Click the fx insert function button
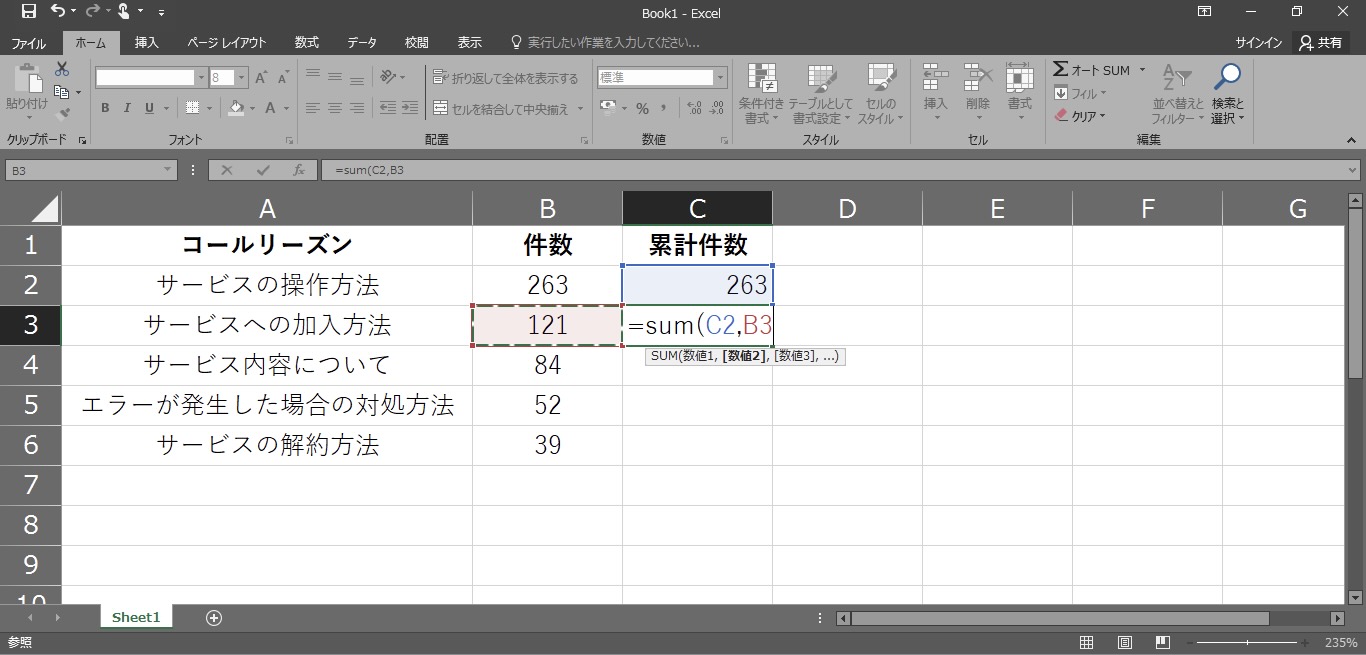The image size is (1366, 655). coord(298,171)
